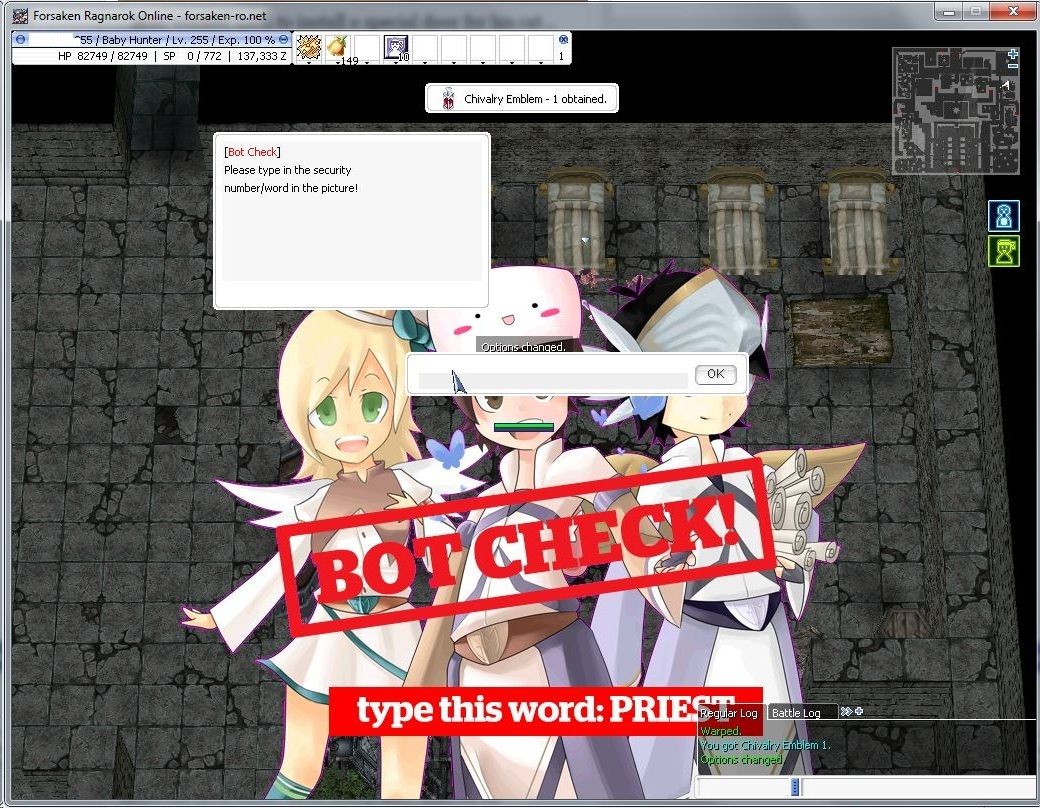The image size is (1040, 808).
Task: Click the "type this word: PRIEST" banner
Action: [x=546, y=710]
